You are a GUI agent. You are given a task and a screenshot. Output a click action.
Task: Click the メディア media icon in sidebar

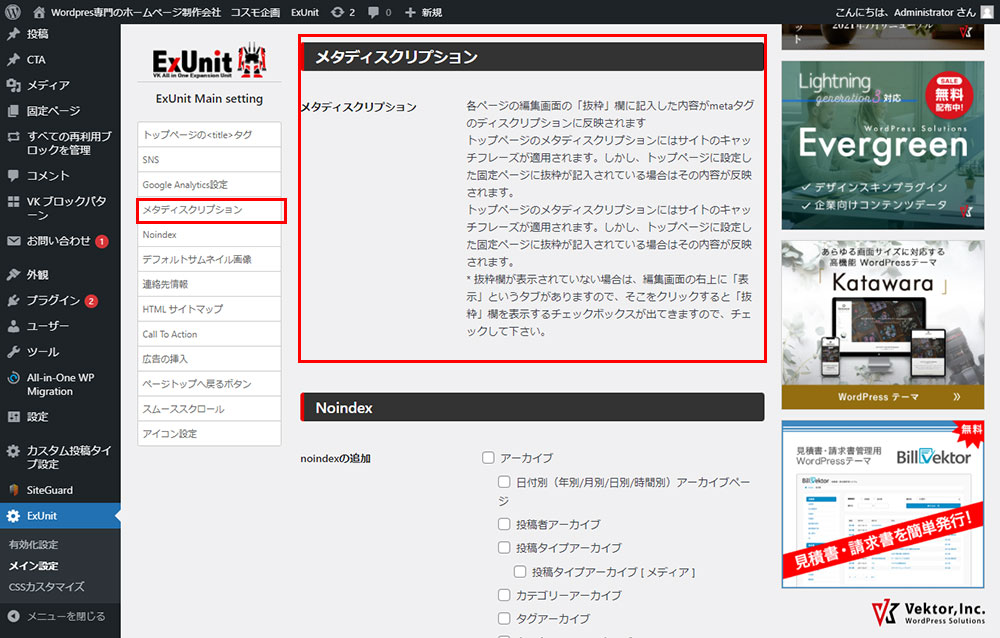13,85
